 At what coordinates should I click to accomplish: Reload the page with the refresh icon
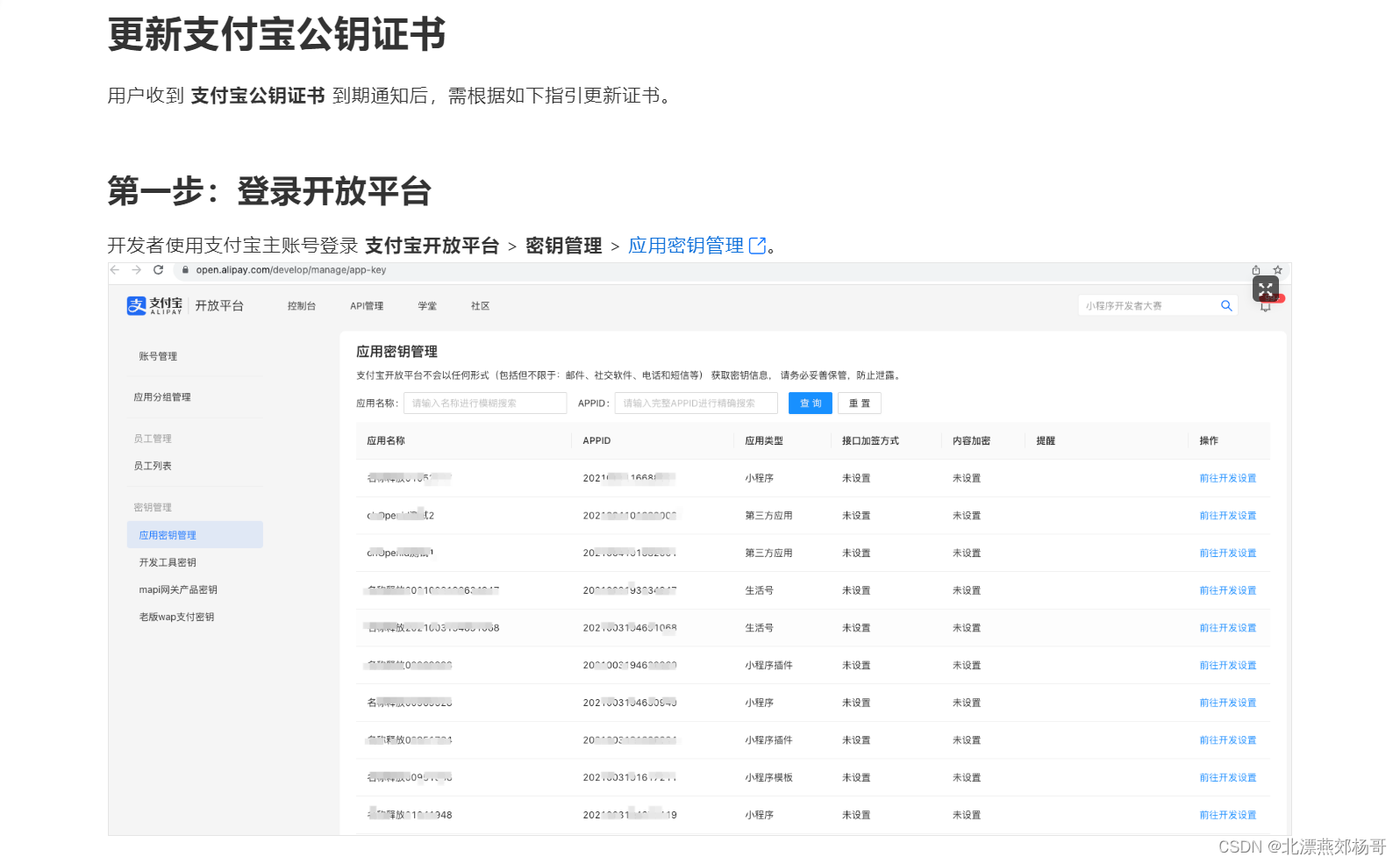pos(158,270)
